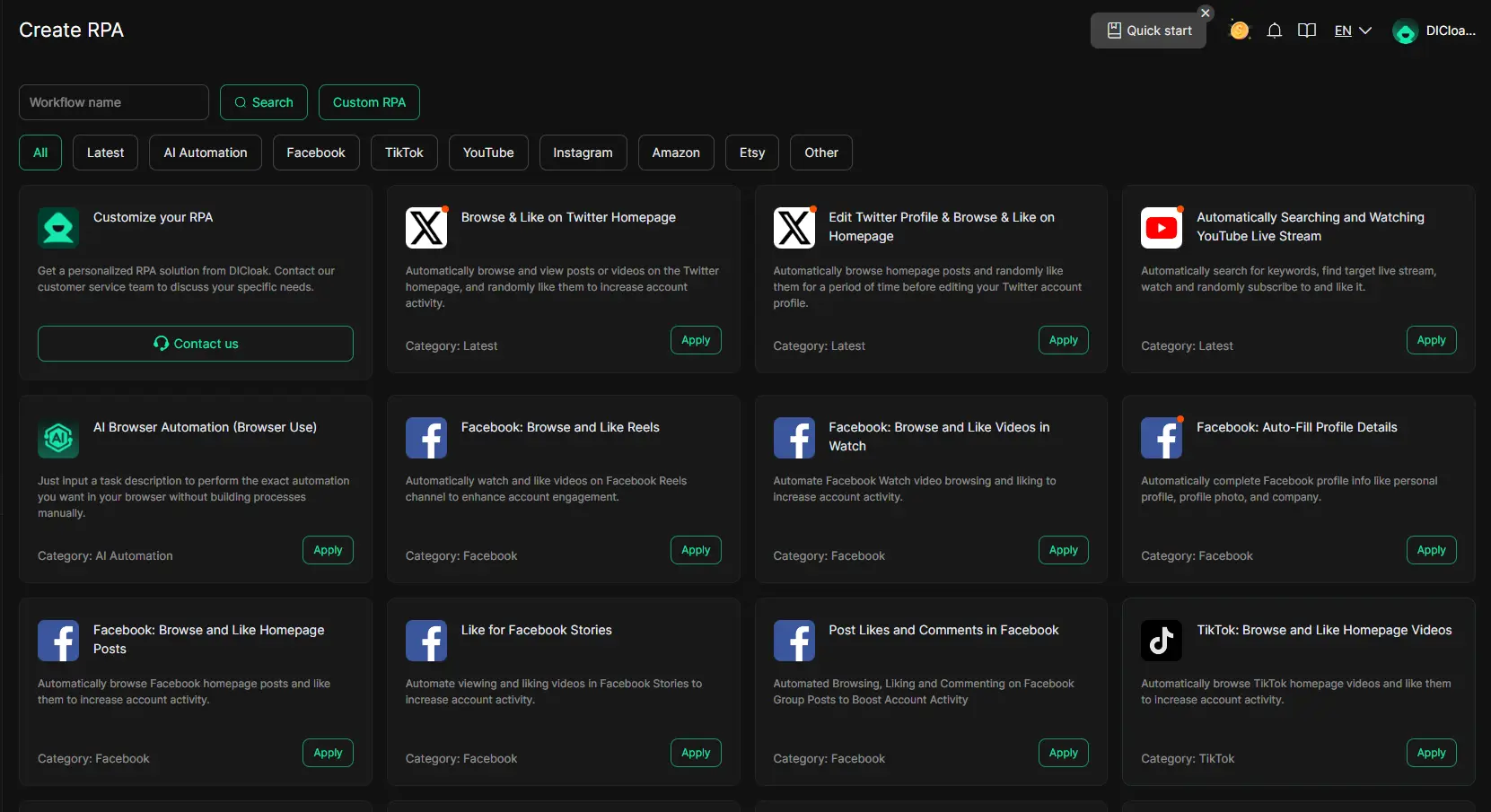Click Contact us button
1491x812 pixels.
click(x=196, y=344)
